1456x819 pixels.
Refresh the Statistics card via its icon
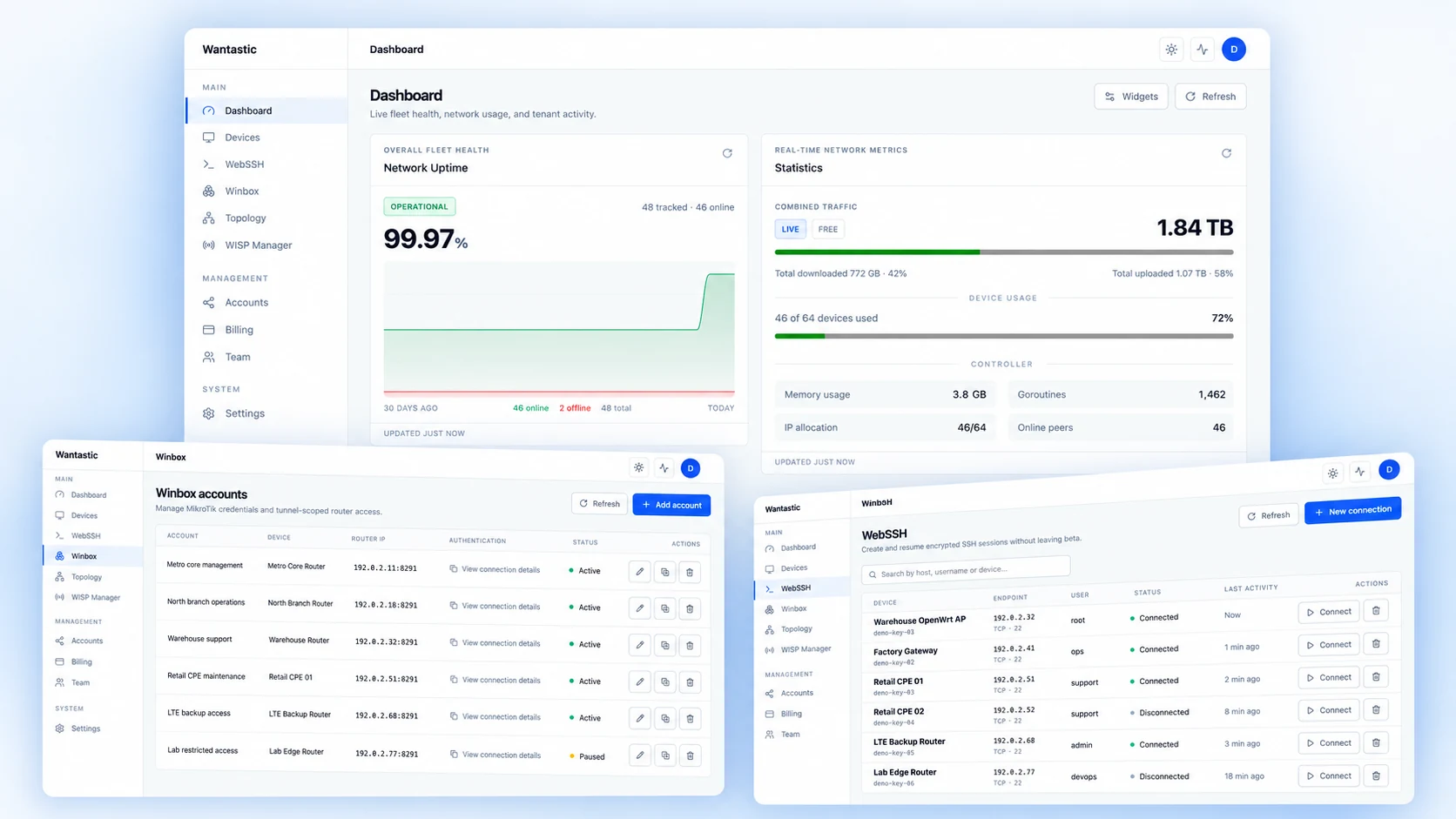(1226, 153)
